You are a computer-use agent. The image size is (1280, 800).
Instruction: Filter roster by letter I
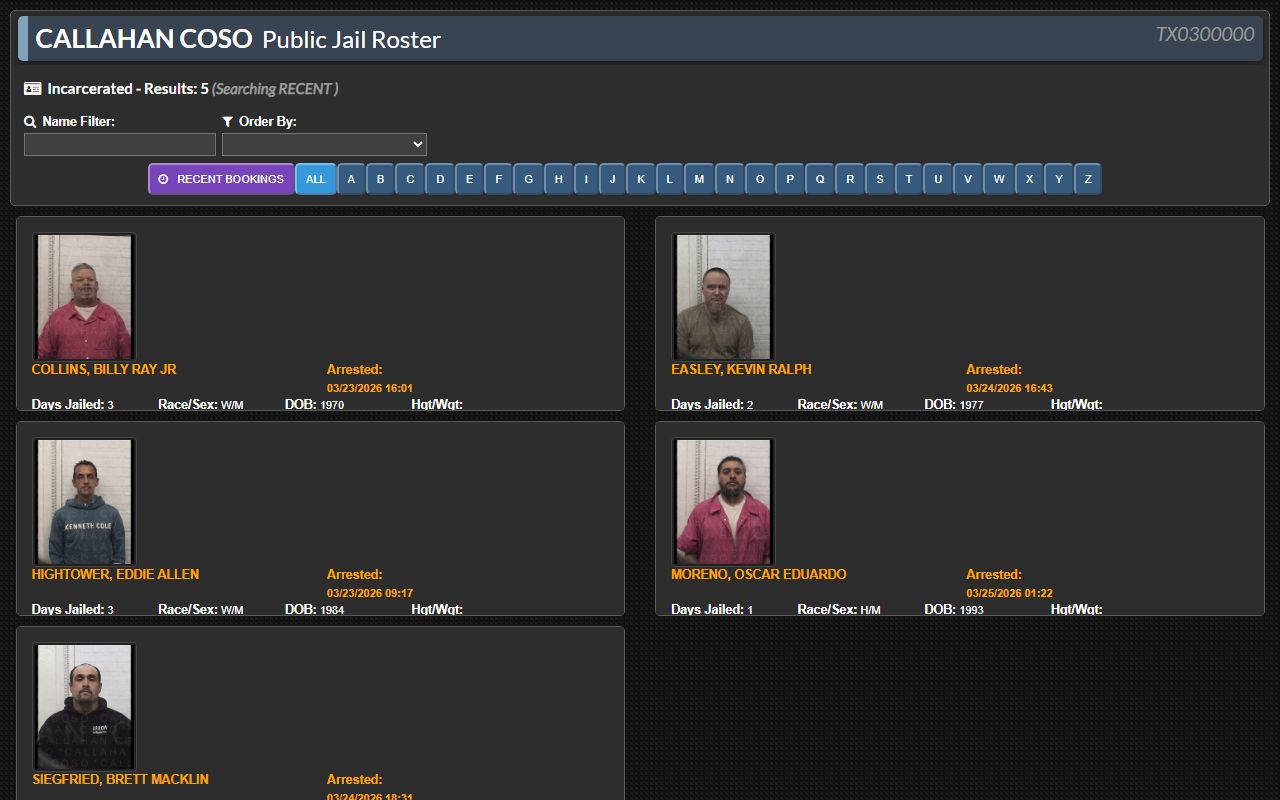586,179
